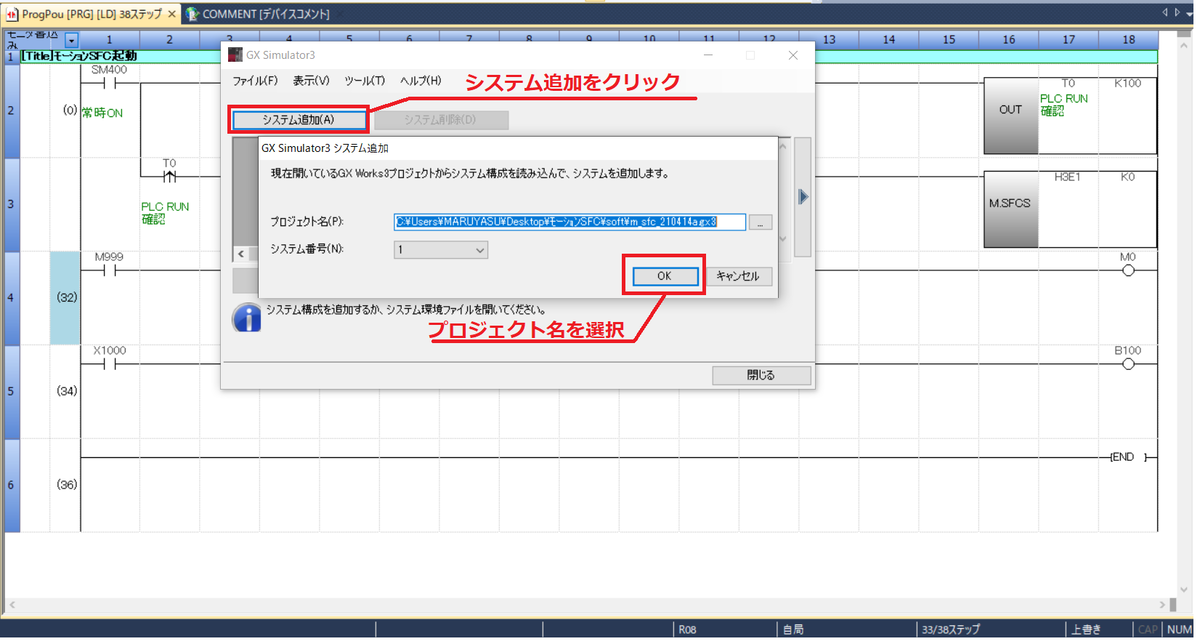Viewport: 1200px width, 644px height.
Task: Click the information icon in the simulator dialog
Action: 247,317
